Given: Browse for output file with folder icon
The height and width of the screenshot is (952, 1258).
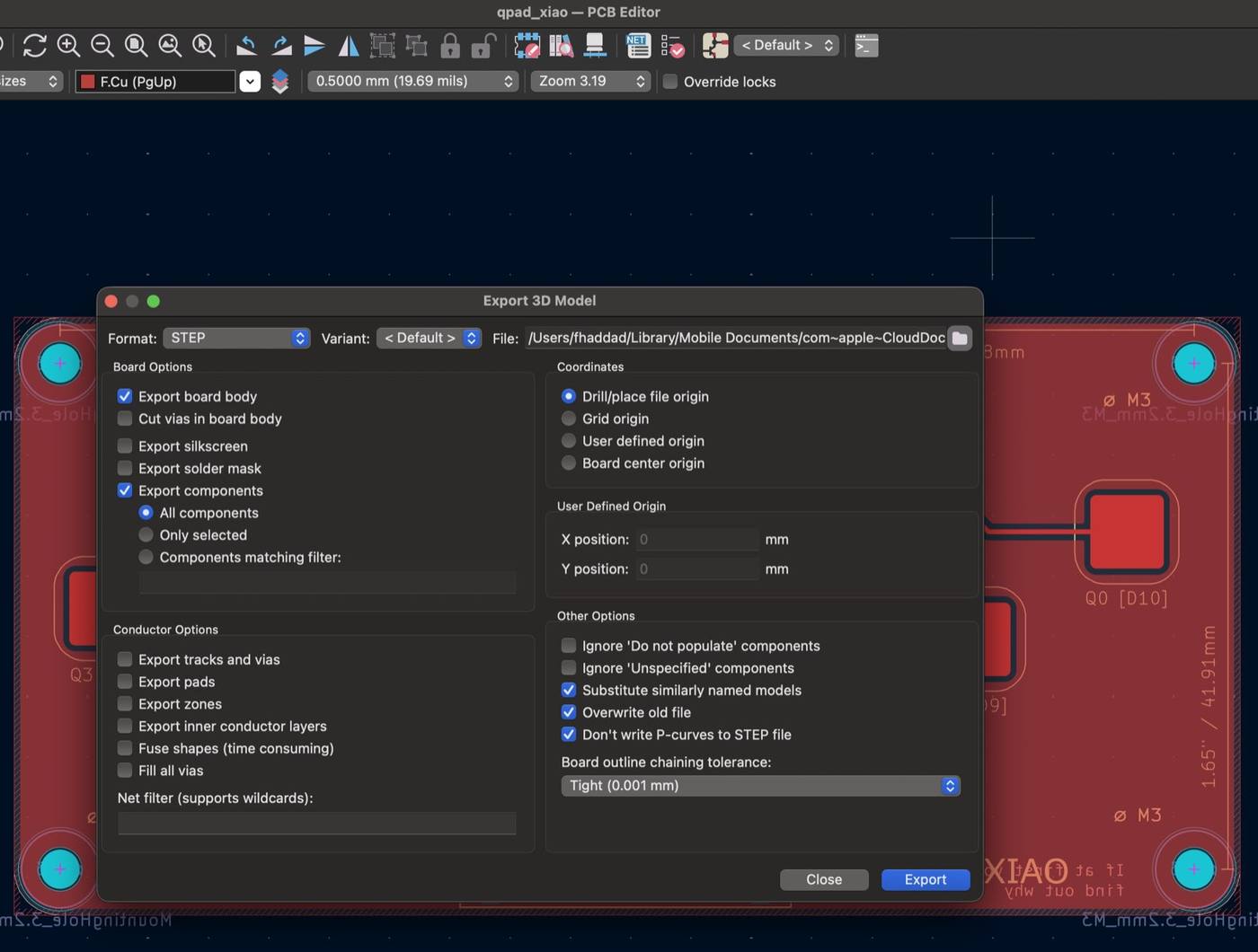Looking at the screenshot, I should coord(960,339).
